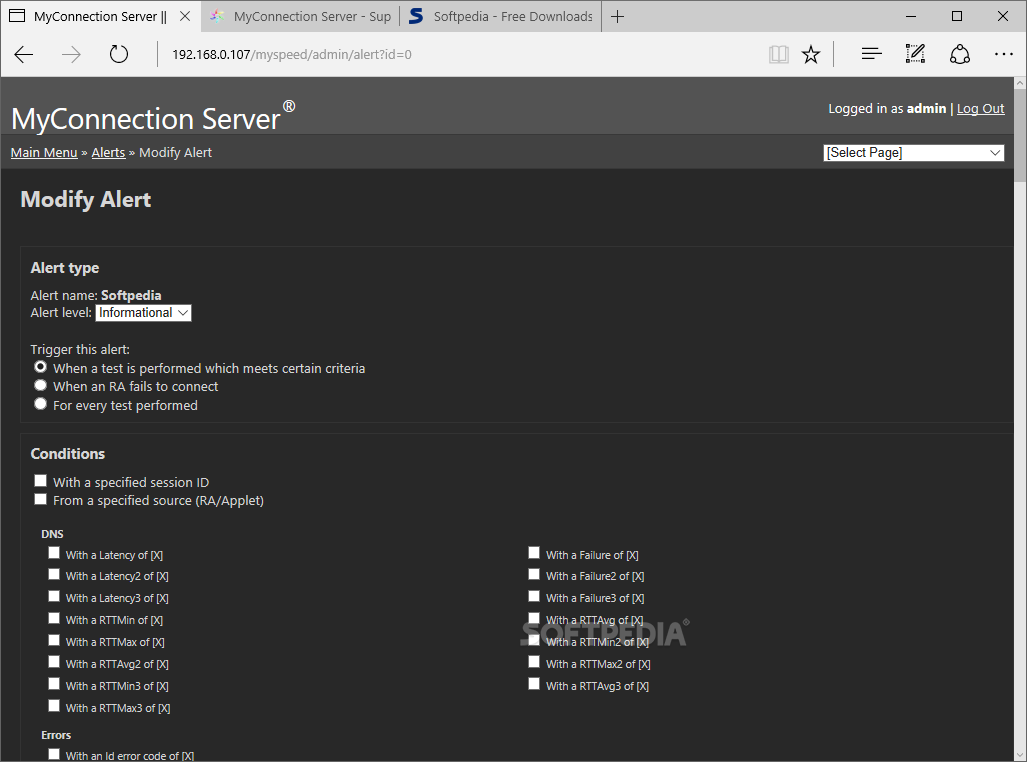Open the Alerts breadcrumb link
This screenshot has height=762, width=1027.
[x=108, y=153]
